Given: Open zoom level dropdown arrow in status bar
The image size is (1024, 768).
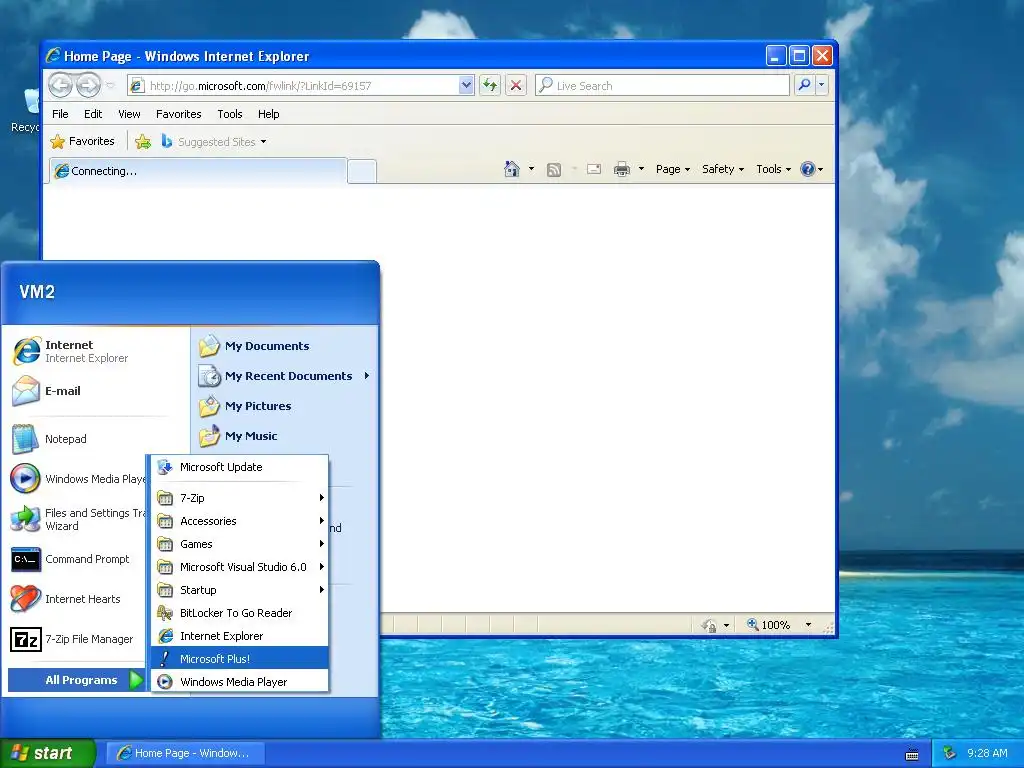Looking at the screenshot, I should (808, 625).
